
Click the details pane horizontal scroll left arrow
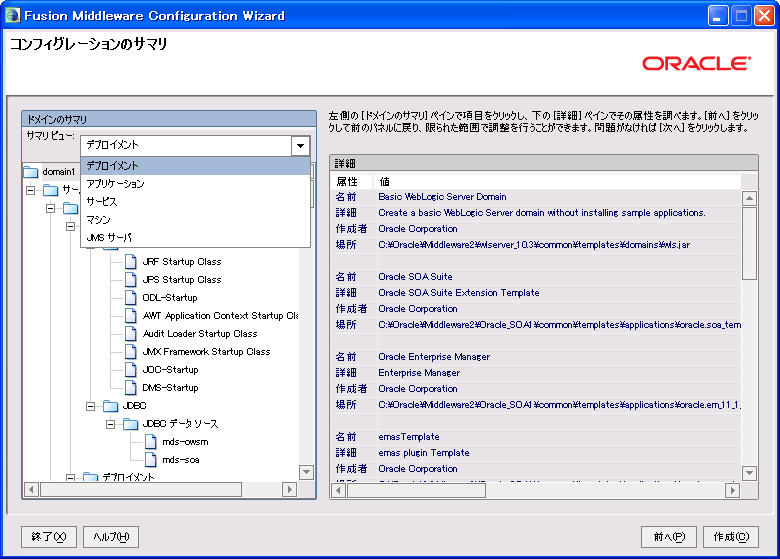[x=338, y=490]
